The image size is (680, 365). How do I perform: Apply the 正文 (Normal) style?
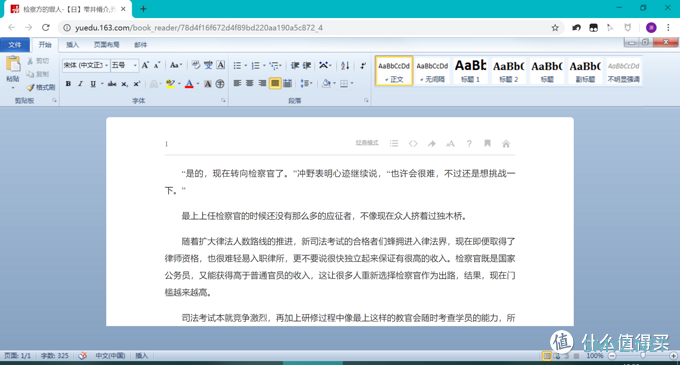click(x=394, y=71)
